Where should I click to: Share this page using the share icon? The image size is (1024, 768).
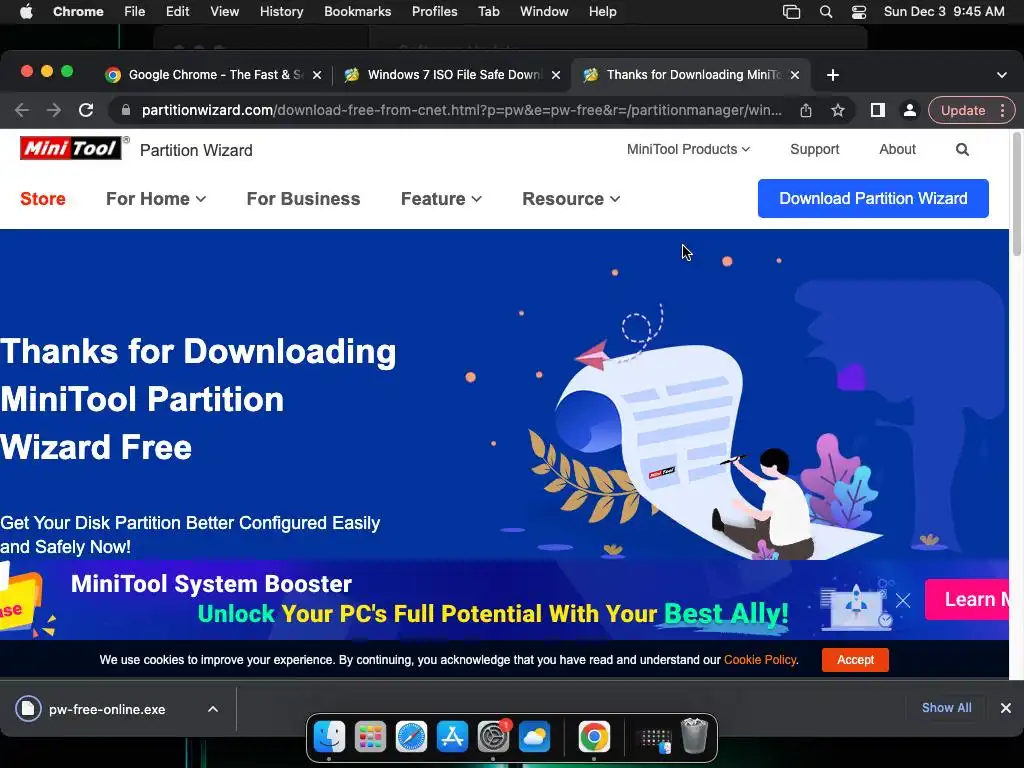tap(806, 110)
